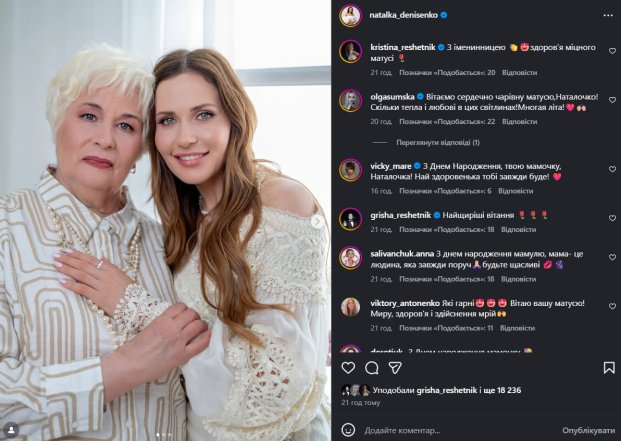Open the emoji picker in the comment field
621x441 pixels.
tap(348, 430)
